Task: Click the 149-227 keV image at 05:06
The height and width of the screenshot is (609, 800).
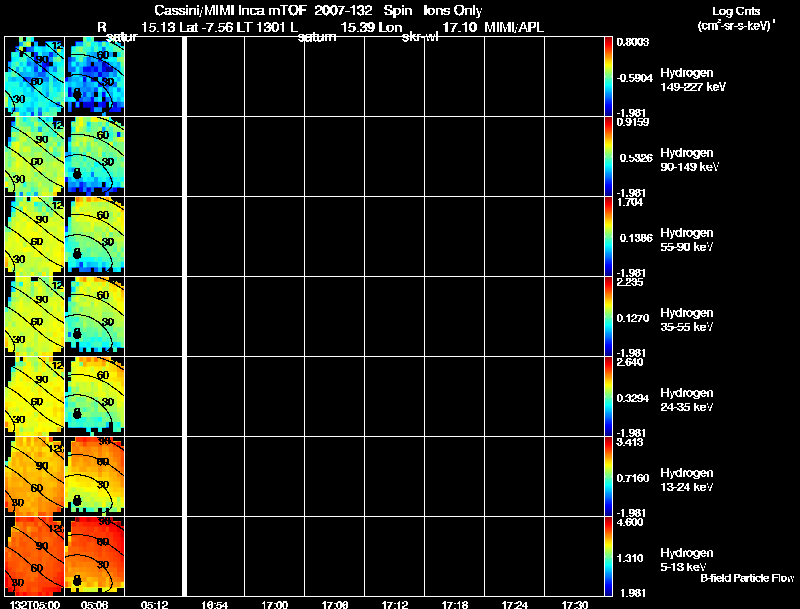Action: tap(95, 77)
